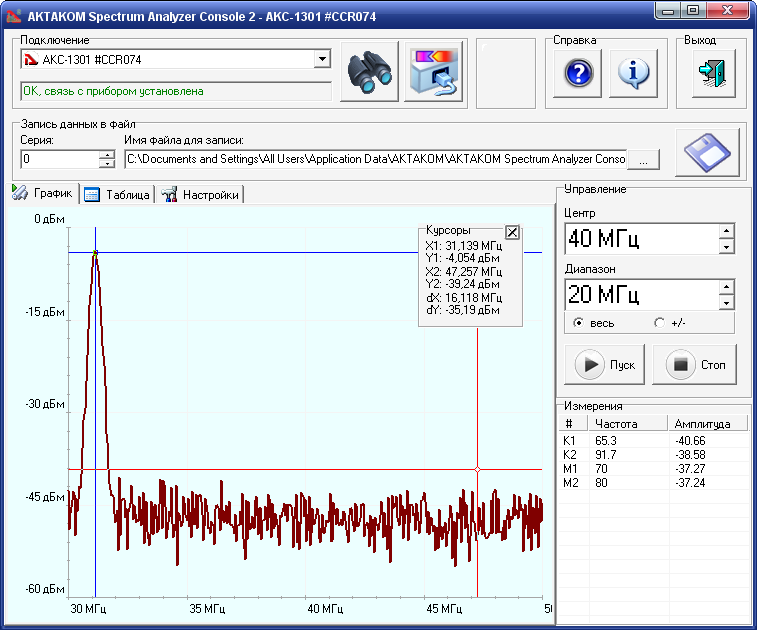Close the Курсоры cursor info panel
The width and height of the screenshot is (757, 630).
[512, 233]
